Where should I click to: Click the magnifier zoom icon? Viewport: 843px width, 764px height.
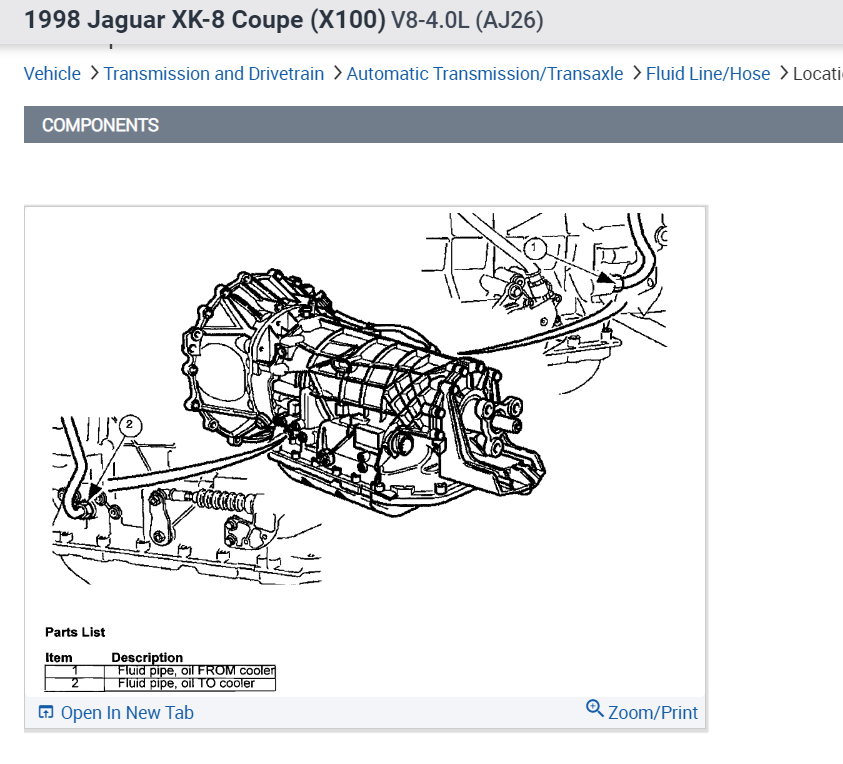click(595, 709)
